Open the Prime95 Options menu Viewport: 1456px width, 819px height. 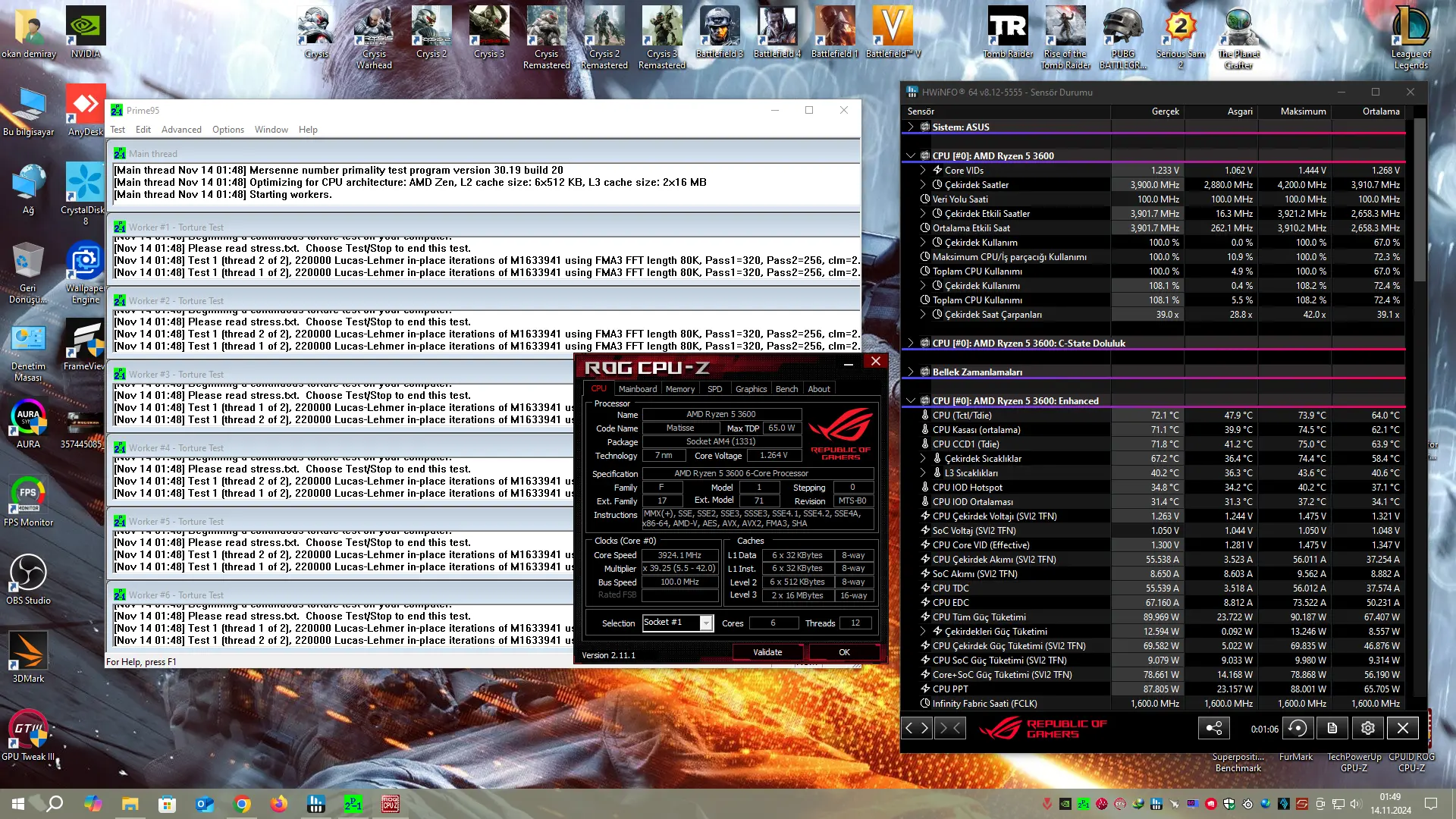point(228,130)
